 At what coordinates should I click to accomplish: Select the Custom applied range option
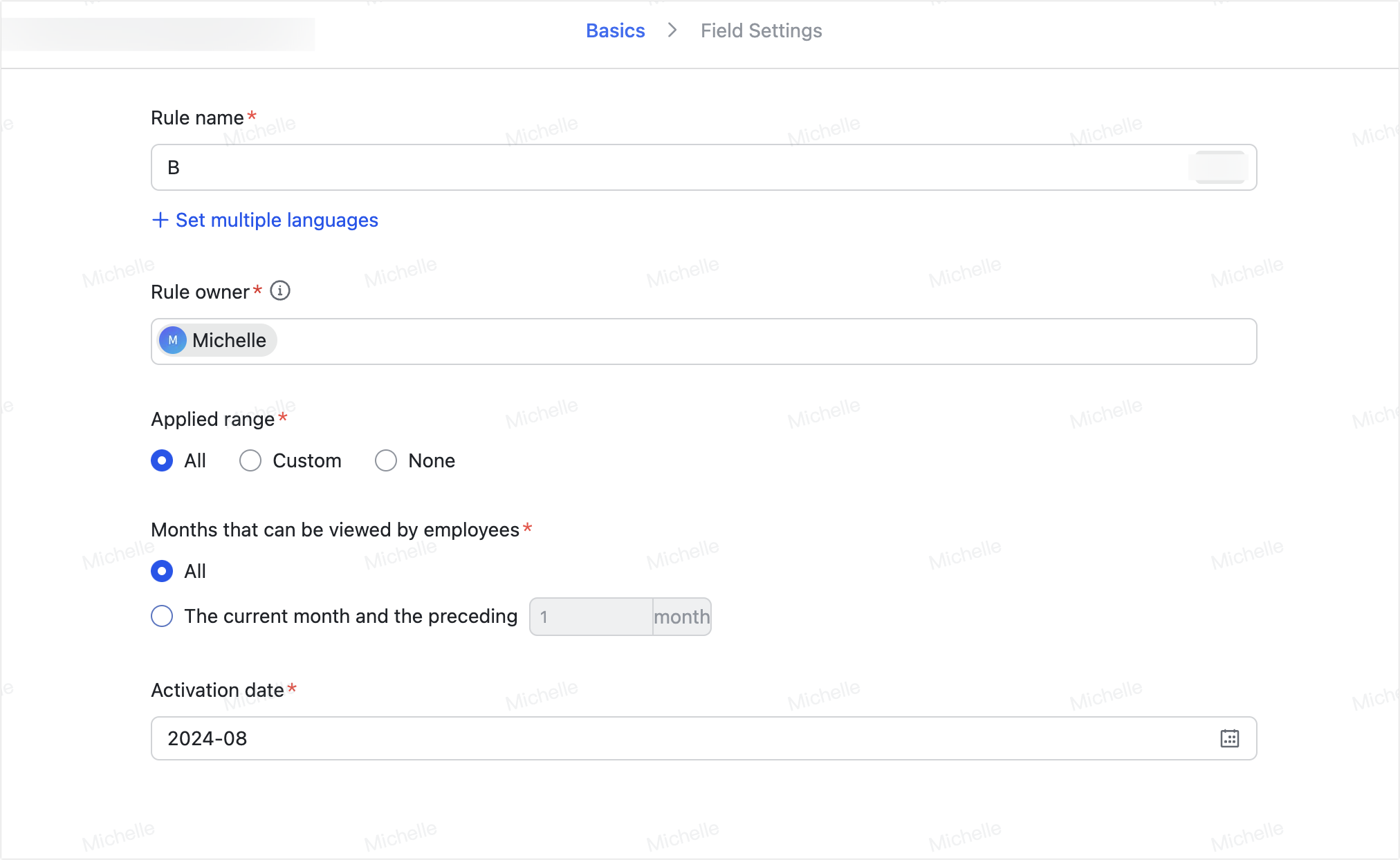point(250,460)
